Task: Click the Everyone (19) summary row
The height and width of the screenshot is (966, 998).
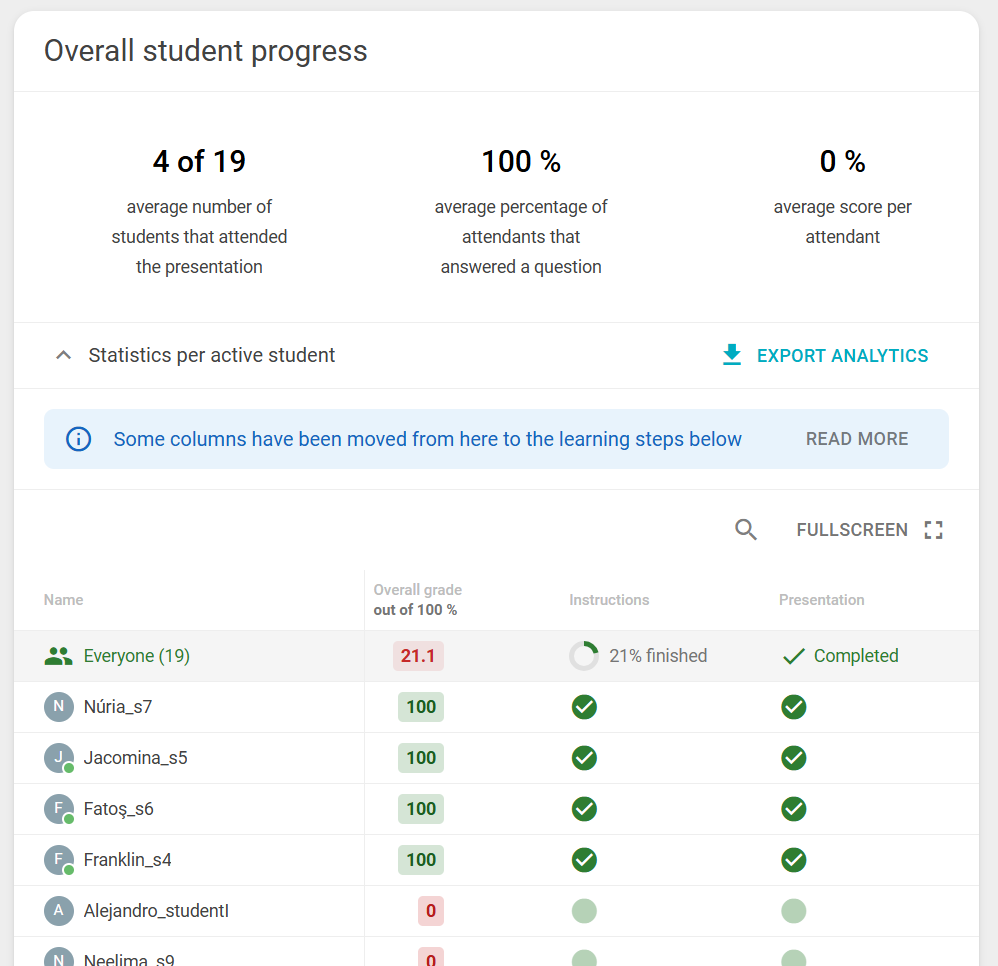Action: (x=496, y=656)
